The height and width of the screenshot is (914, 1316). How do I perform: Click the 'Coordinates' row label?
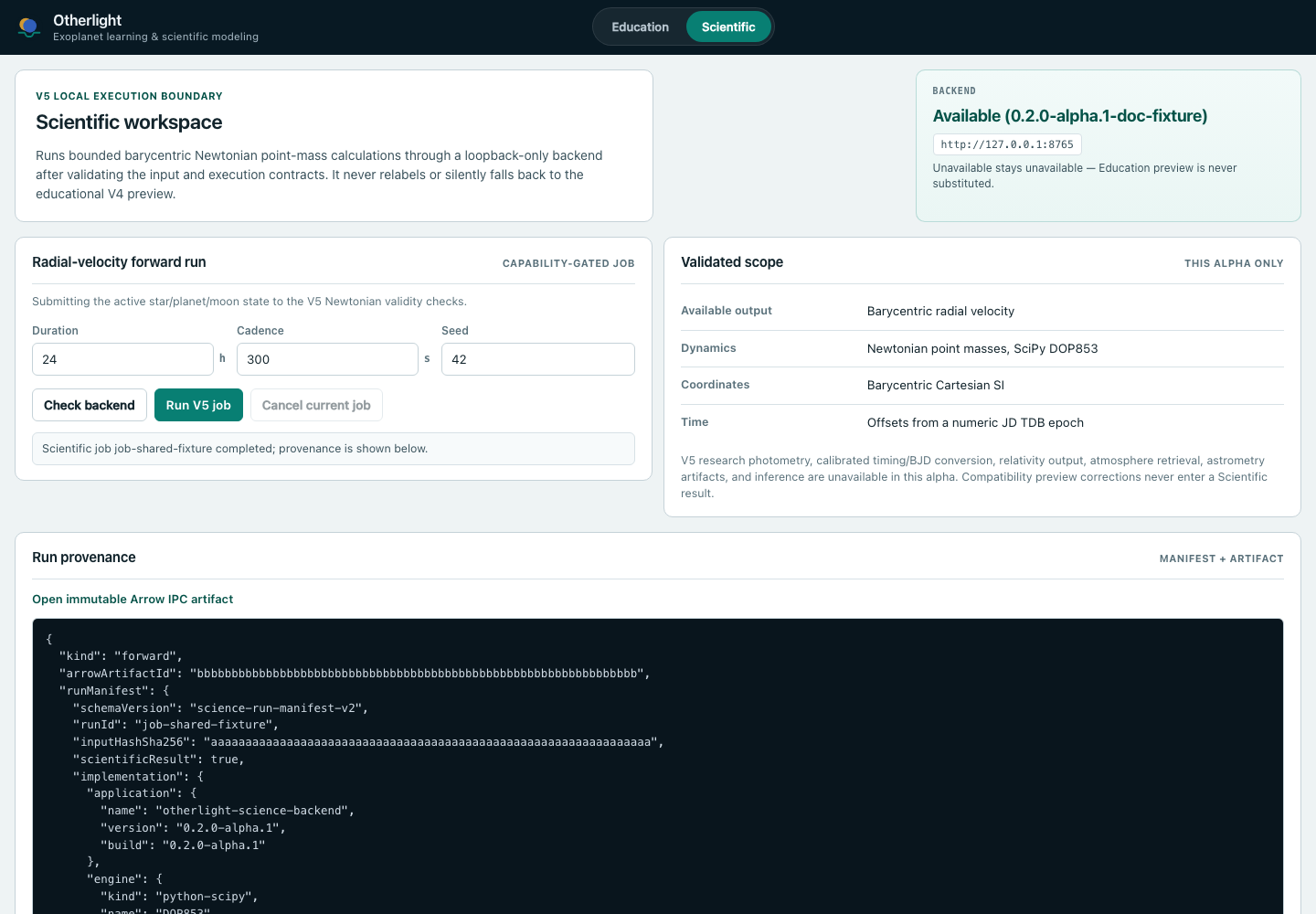point(715,385)
